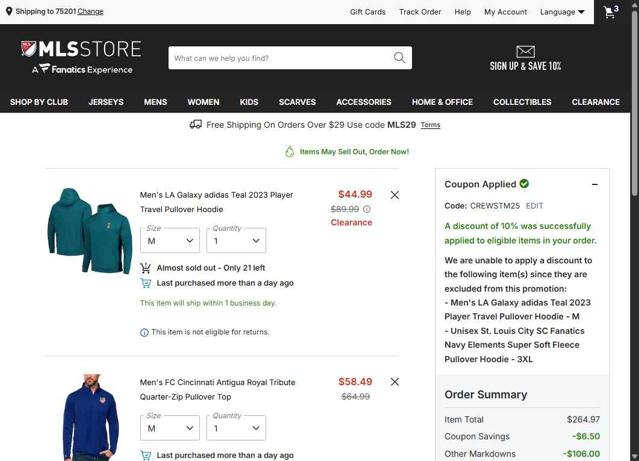Open the Home & Office menu
The height and width of the screenshot is (461, 639).
tap(442, 102)
